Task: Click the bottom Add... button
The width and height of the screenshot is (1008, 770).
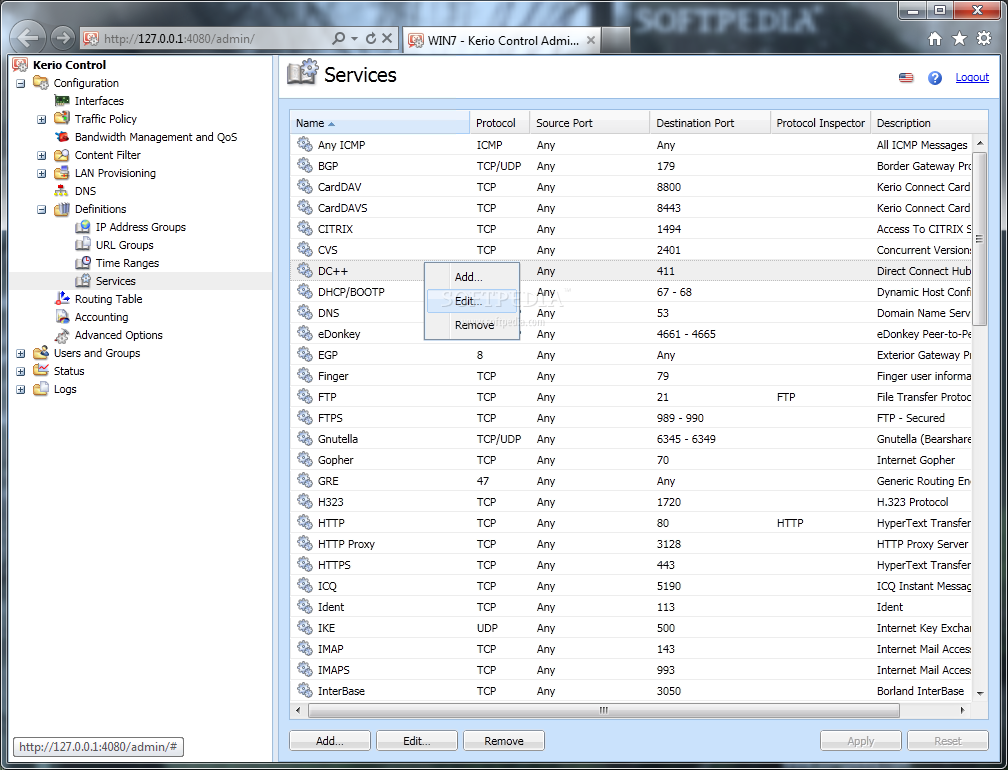Action: pos(330,740)
